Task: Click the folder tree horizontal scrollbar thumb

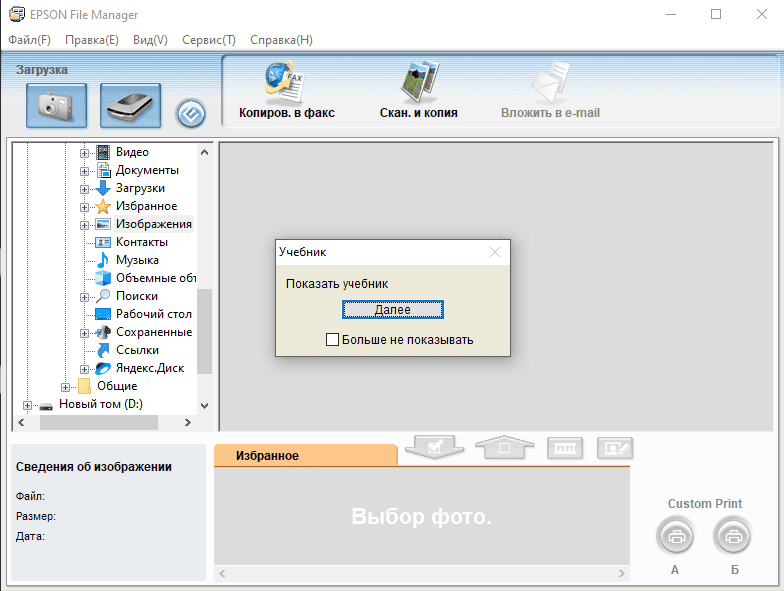Action: pos(99,422)
